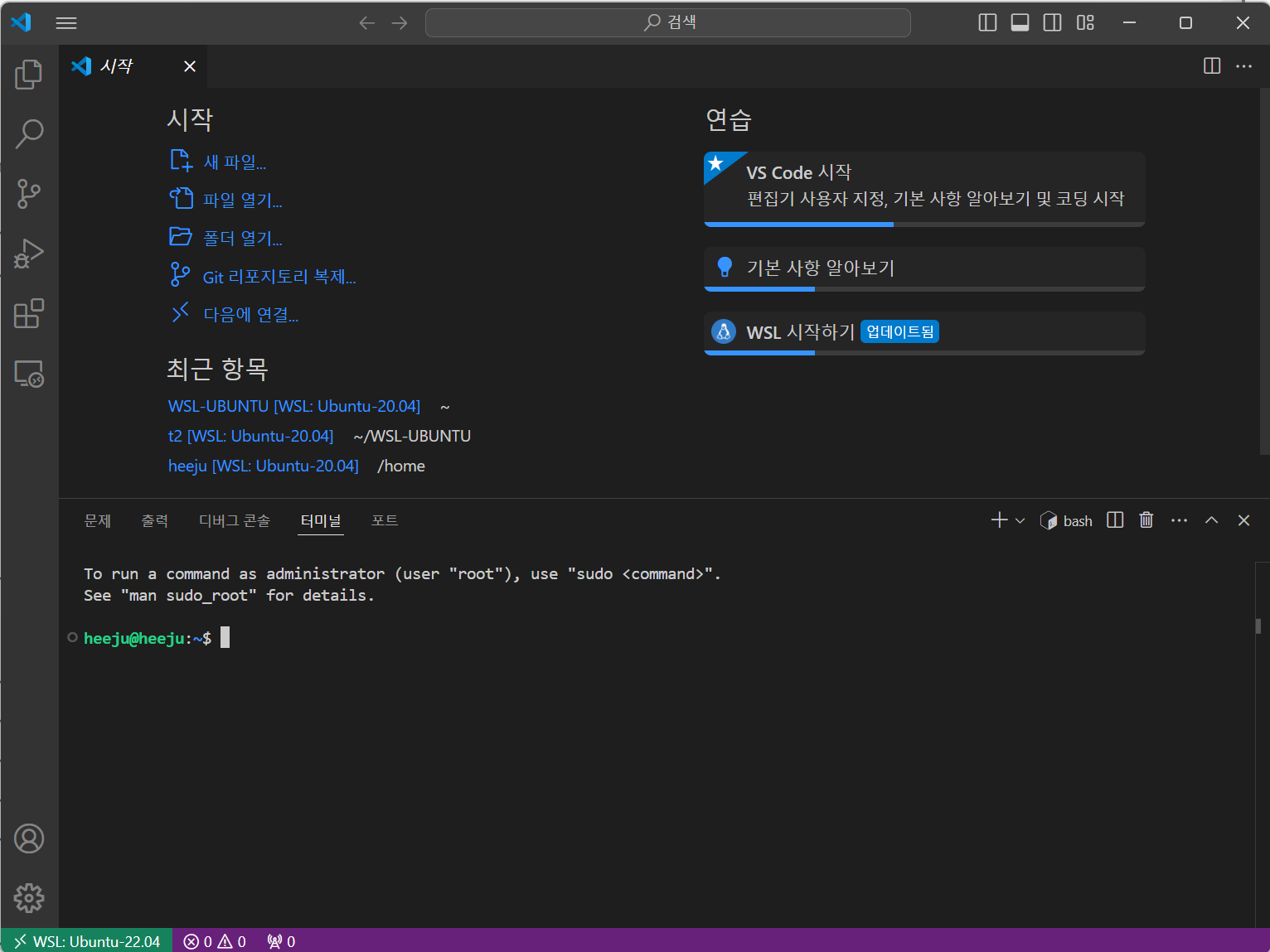1270x952 pixels.
Task: Select the 시작 editor tab
Action: tap(133, 66)
